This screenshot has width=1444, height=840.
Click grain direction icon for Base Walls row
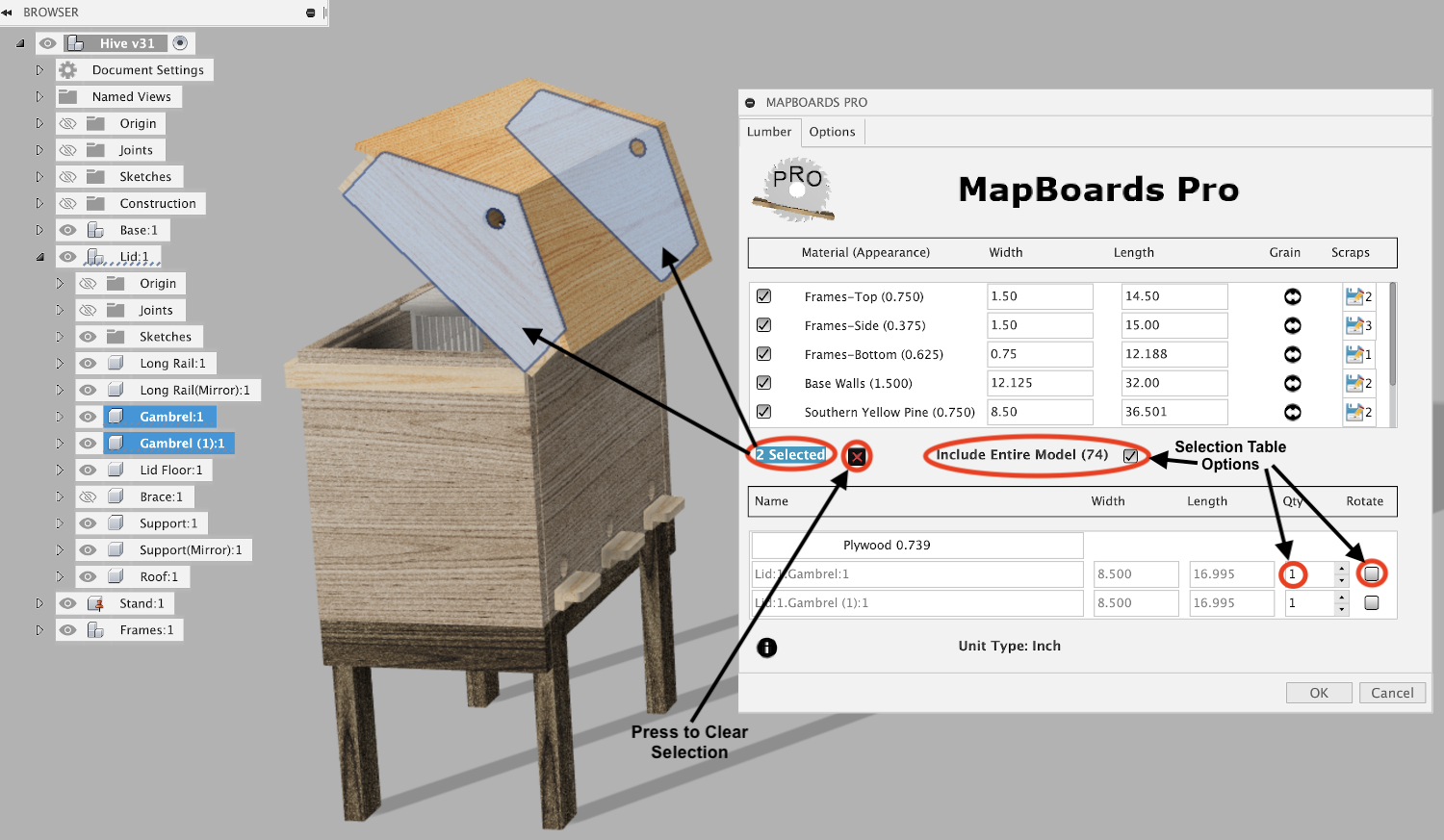pos(1293,383)
